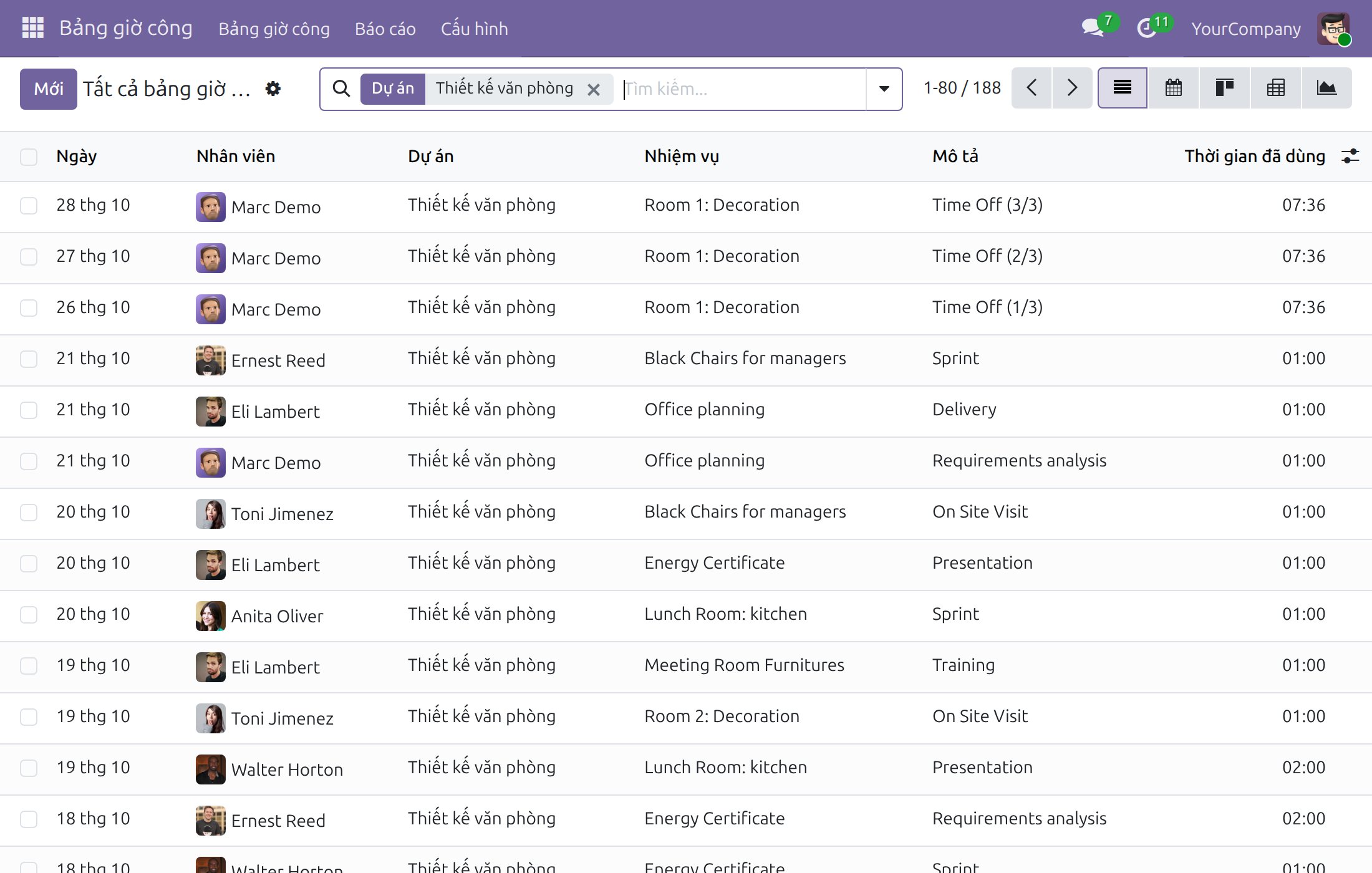
Task: Open the Meeting Room Furnitures task cell
Action: pos(744,665)
